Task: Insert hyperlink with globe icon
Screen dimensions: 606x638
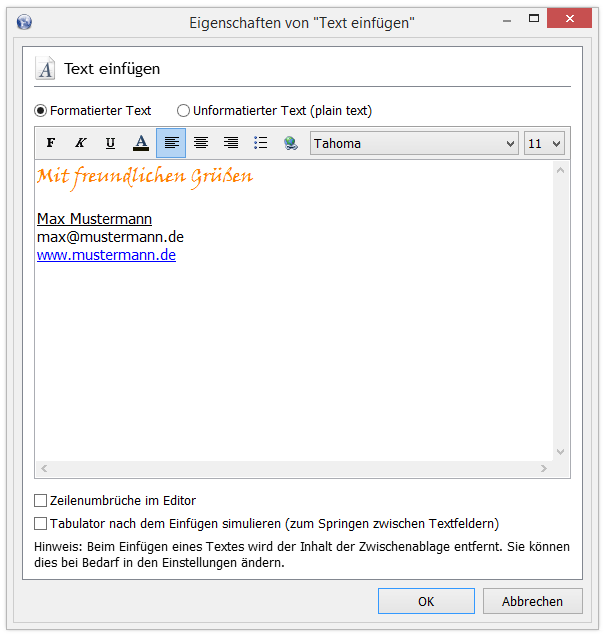Action: [291, 143]
